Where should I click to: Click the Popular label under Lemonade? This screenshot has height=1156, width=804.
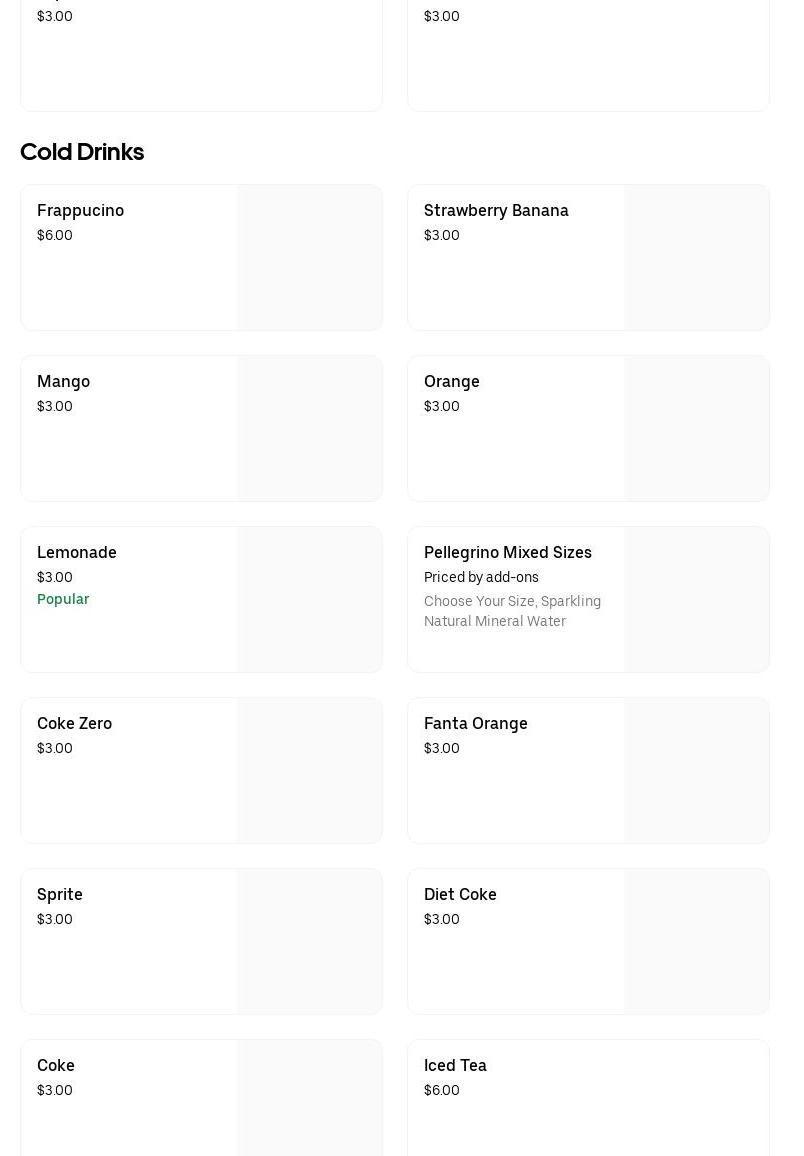[x=63, y=600]
